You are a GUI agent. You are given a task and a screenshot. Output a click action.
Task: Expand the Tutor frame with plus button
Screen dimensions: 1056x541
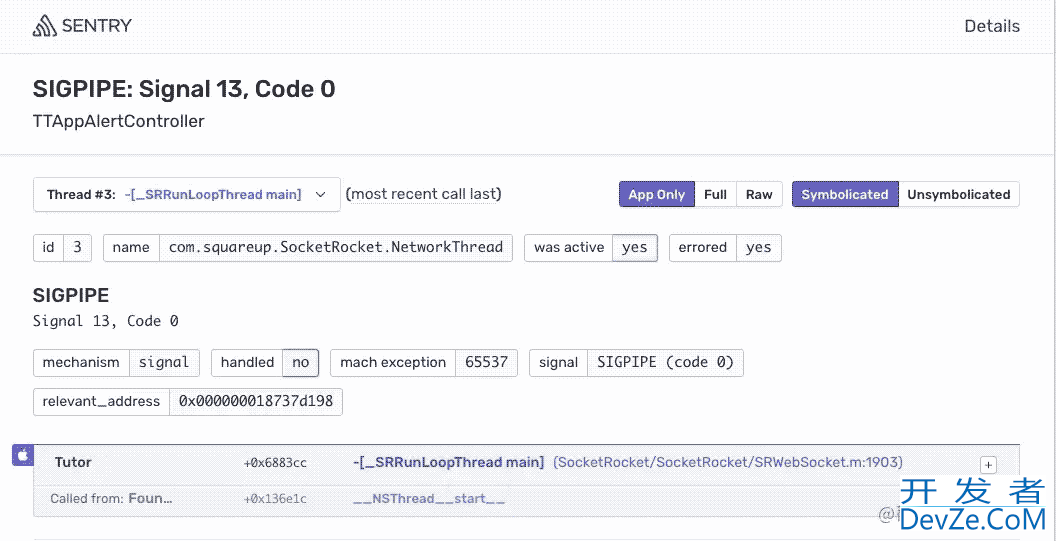[x=988, y=465]
